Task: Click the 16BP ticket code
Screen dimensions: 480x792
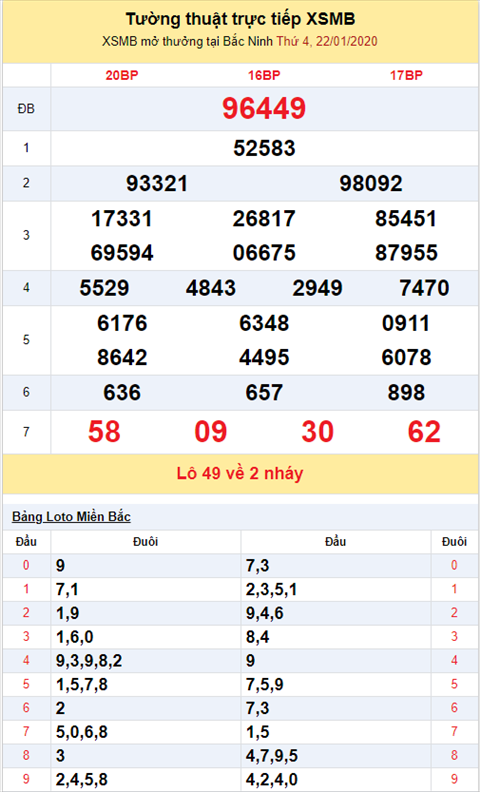Action: 264,76
